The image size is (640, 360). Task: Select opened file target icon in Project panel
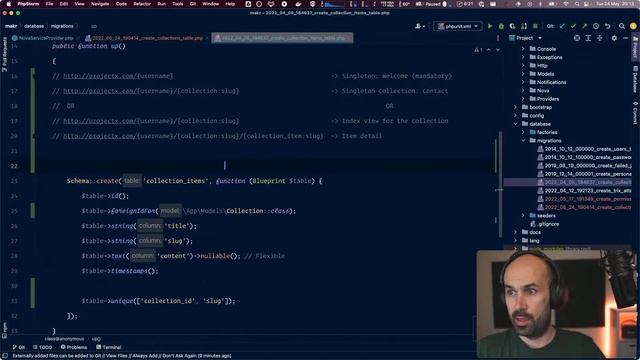coord(577,38)
